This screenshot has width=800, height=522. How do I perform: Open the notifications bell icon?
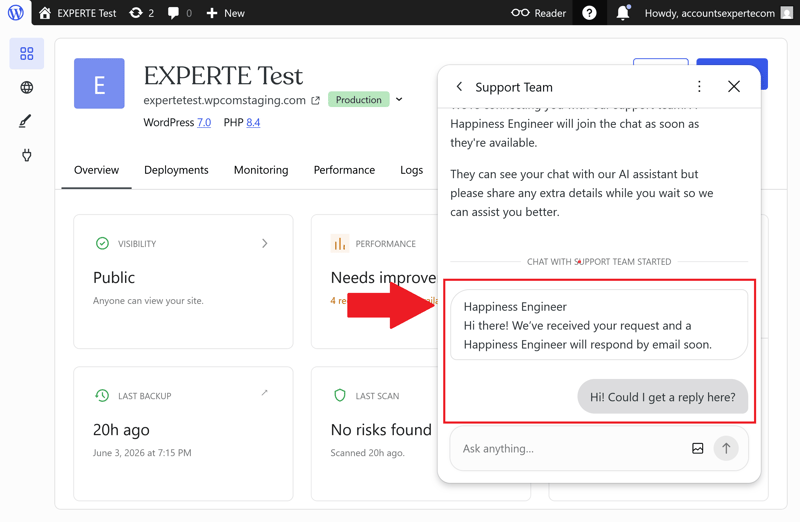coord(623,12)
